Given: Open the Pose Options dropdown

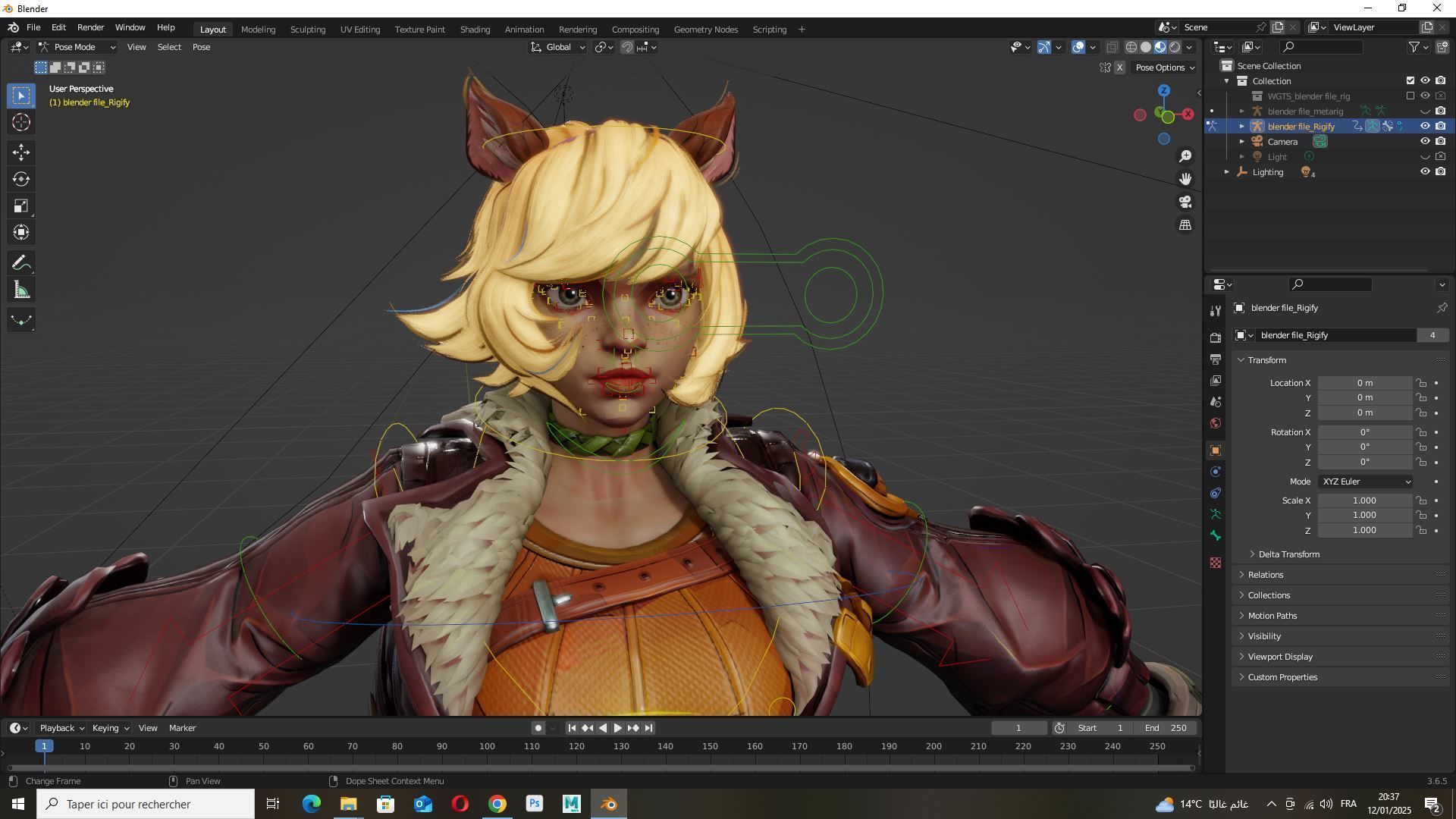Looking at the screenshot, I should tap(1165, 67).
